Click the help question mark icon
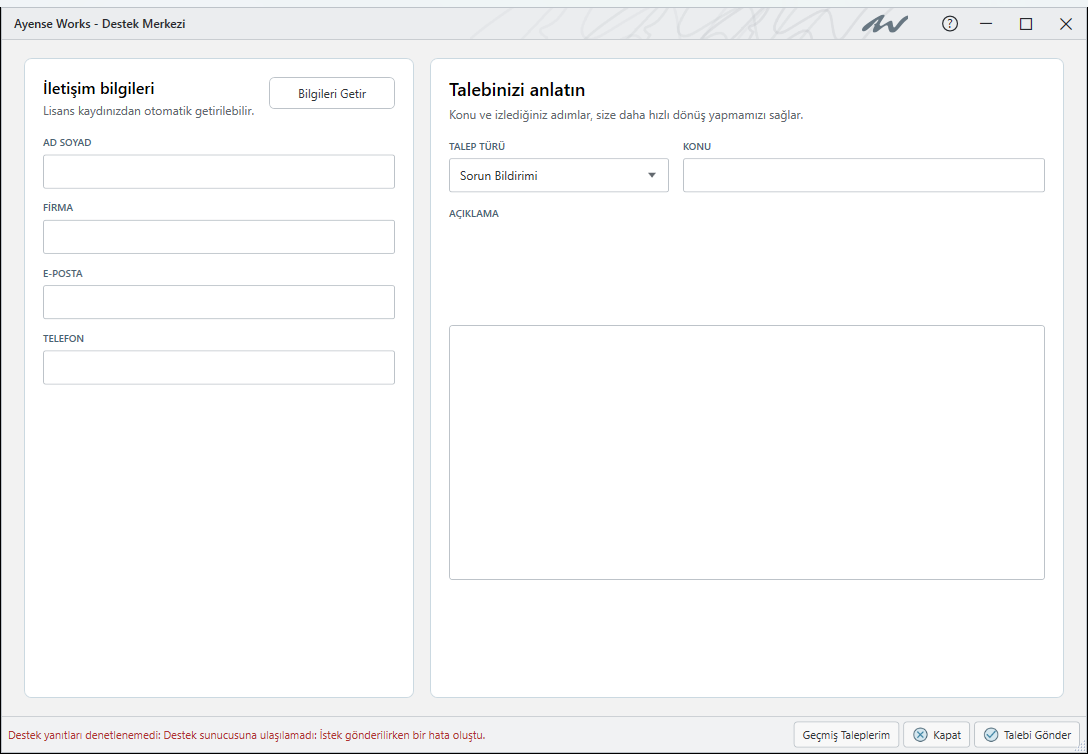Image resolution: width=1088 pixels, height=754 pixels. (949, 24)
